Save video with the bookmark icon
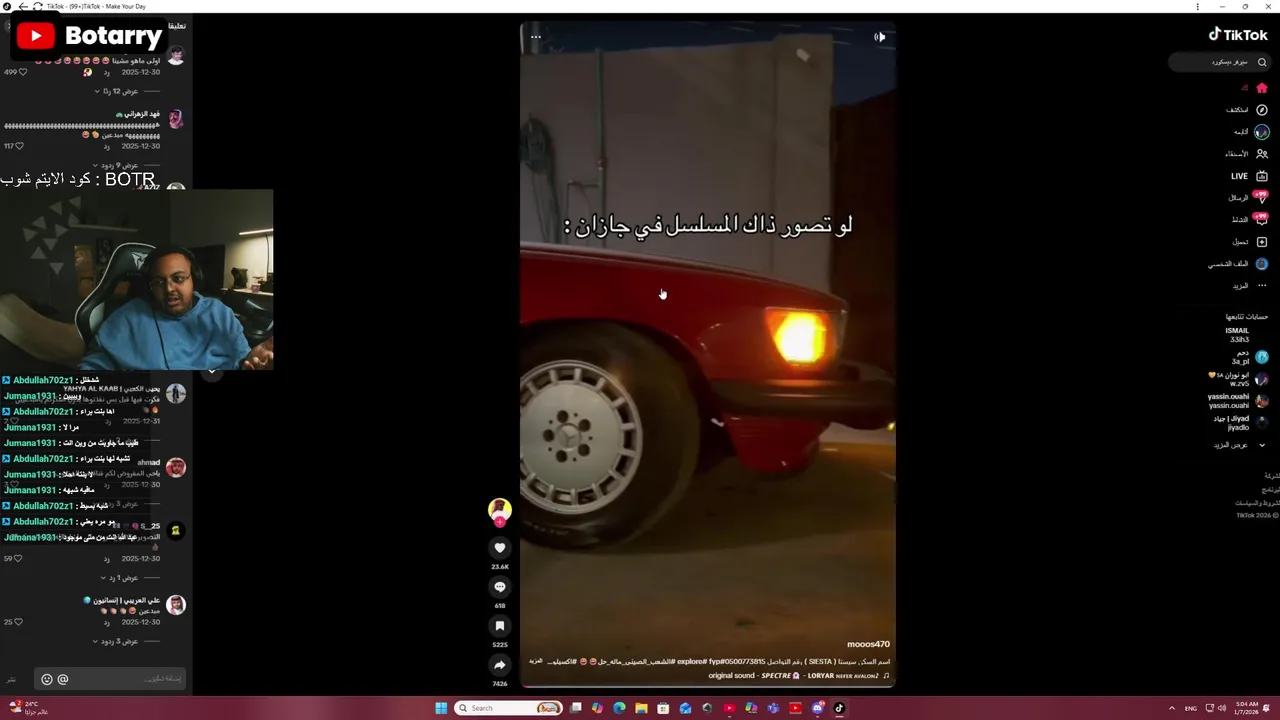The image size is (1280, 720). click(500, 626)
